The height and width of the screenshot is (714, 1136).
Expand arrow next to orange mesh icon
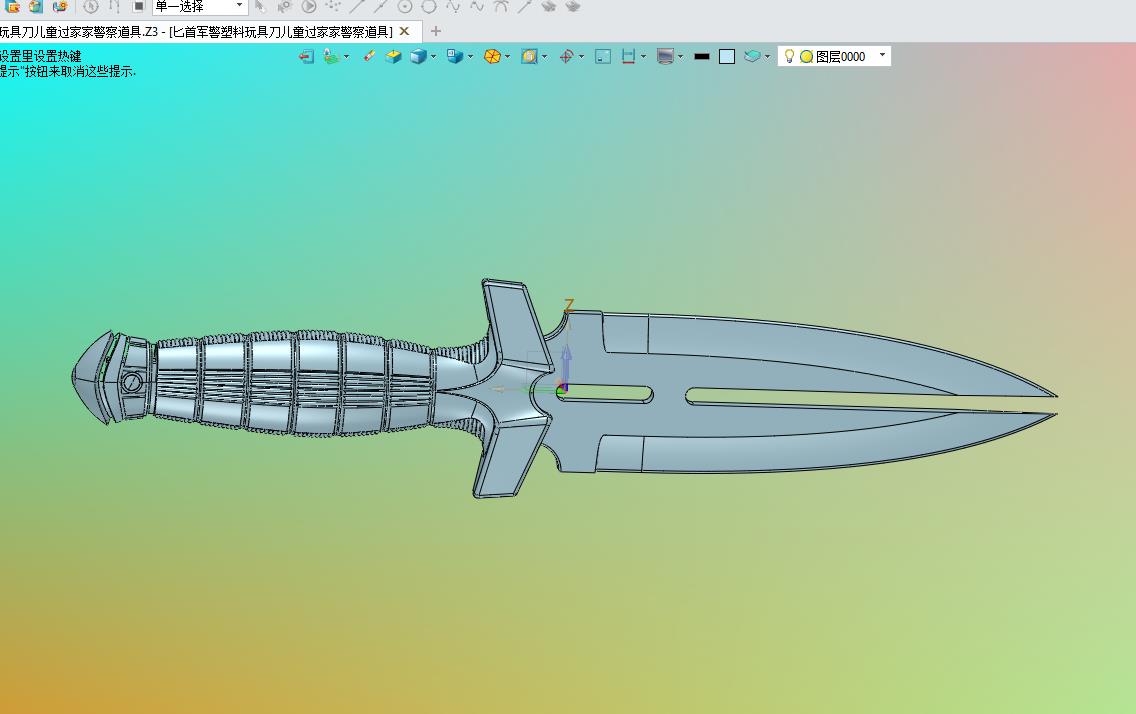[507, 56]
